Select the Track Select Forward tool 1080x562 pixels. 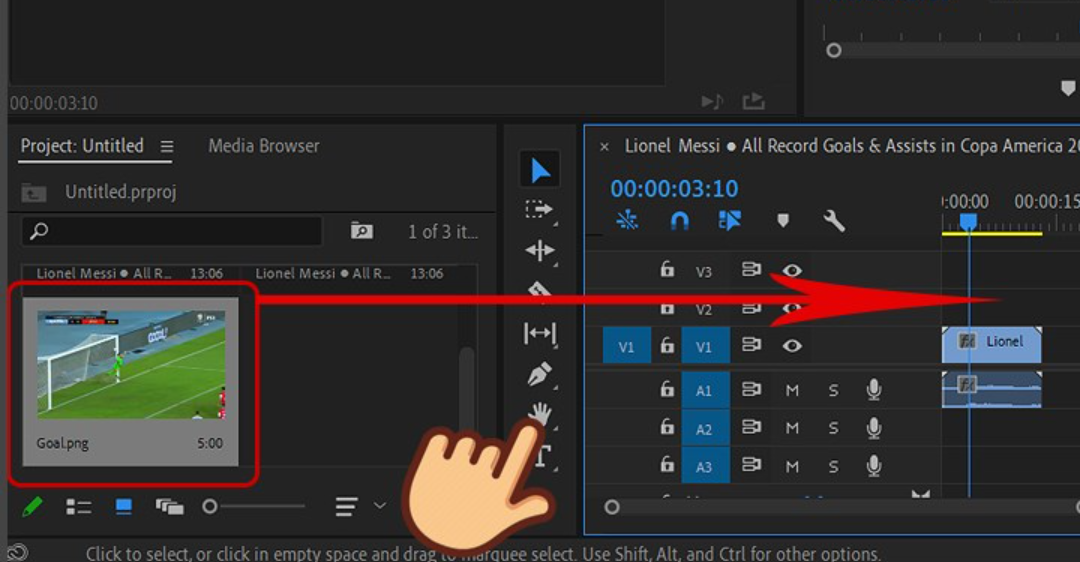pos(539,209)
